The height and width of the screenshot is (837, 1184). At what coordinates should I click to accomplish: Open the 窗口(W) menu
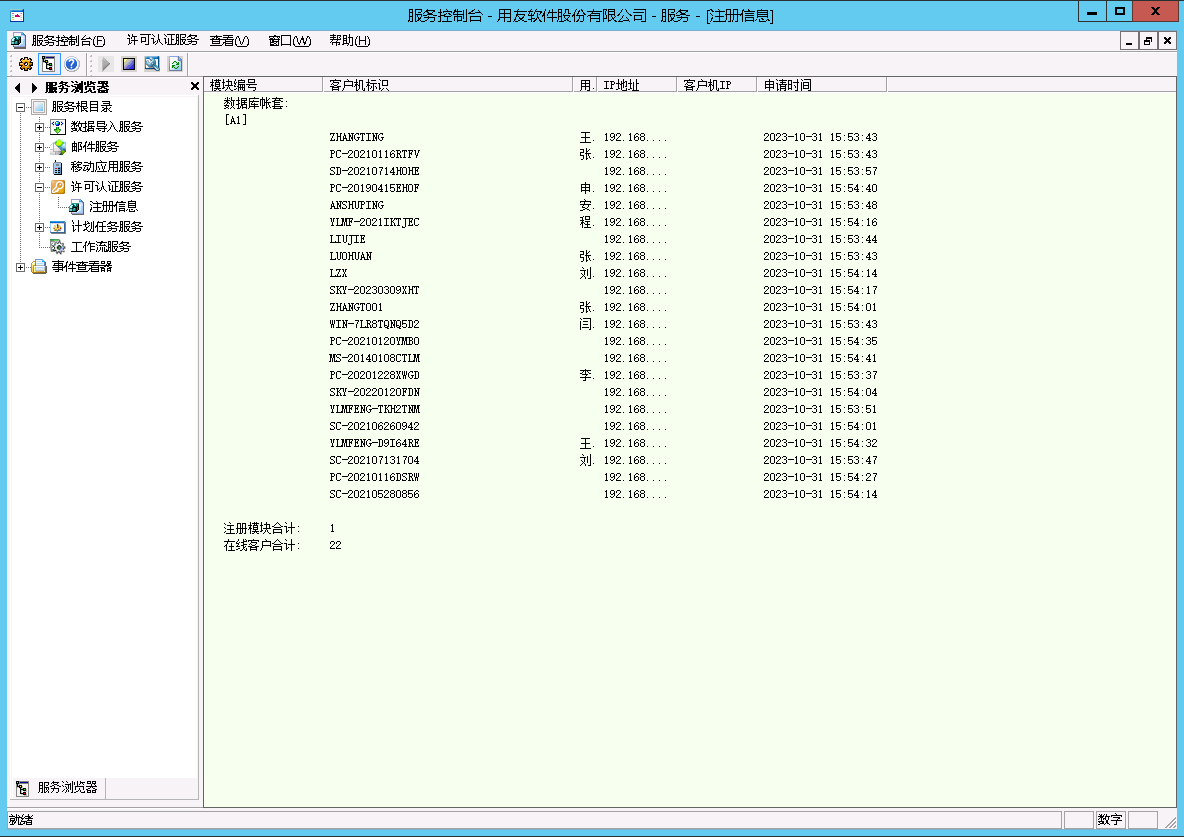(x=289, y=41)
